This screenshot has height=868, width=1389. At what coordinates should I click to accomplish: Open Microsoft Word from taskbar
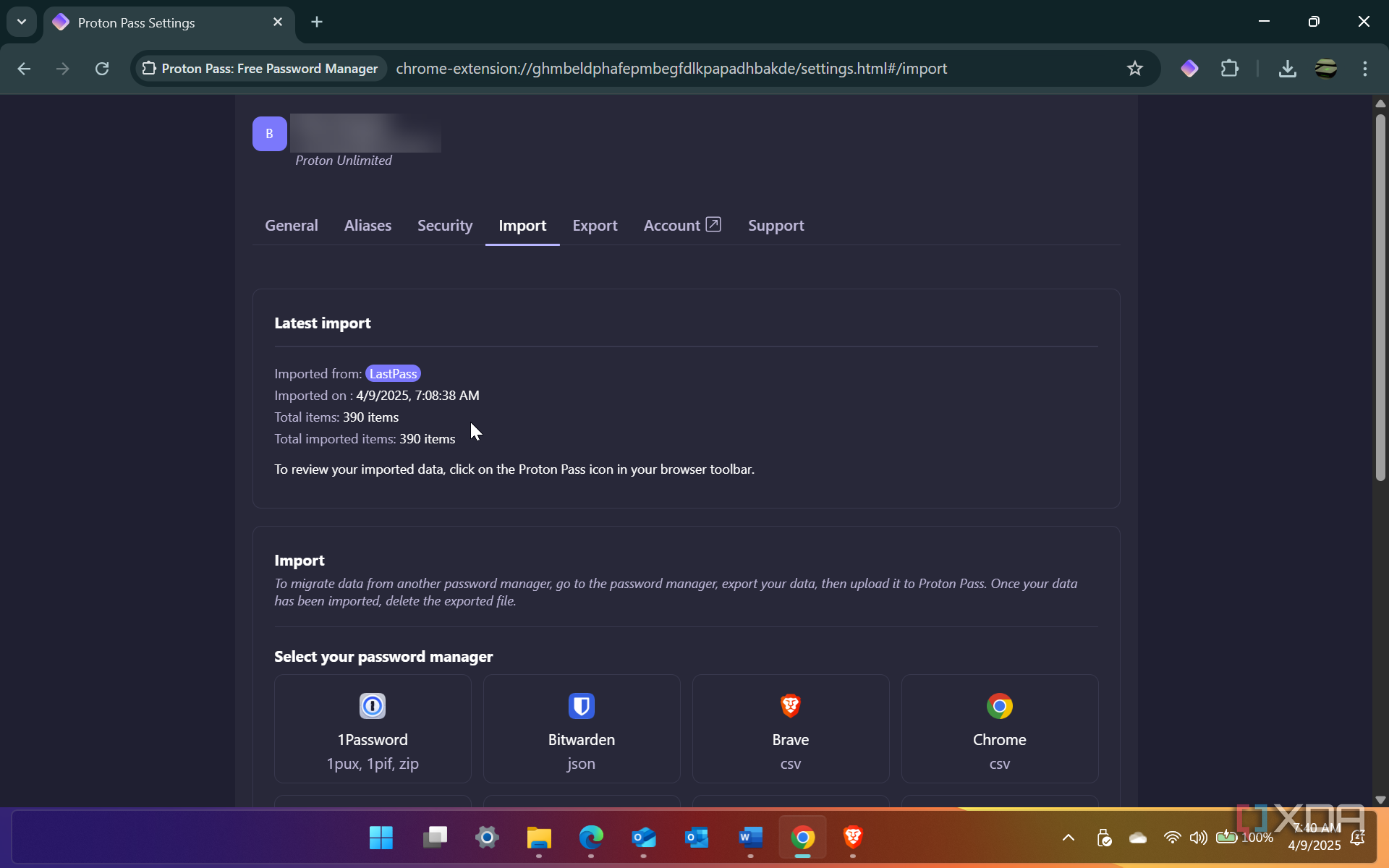click(x=750, y=838)
